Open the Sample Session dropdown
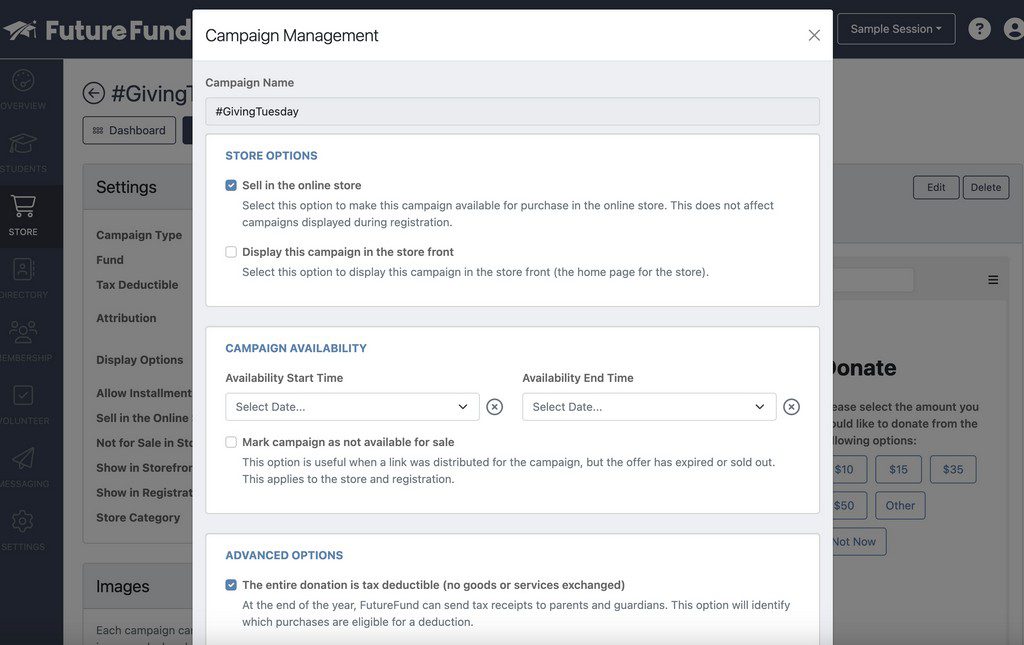1024x645 pixels. click(x=896, y=29)
